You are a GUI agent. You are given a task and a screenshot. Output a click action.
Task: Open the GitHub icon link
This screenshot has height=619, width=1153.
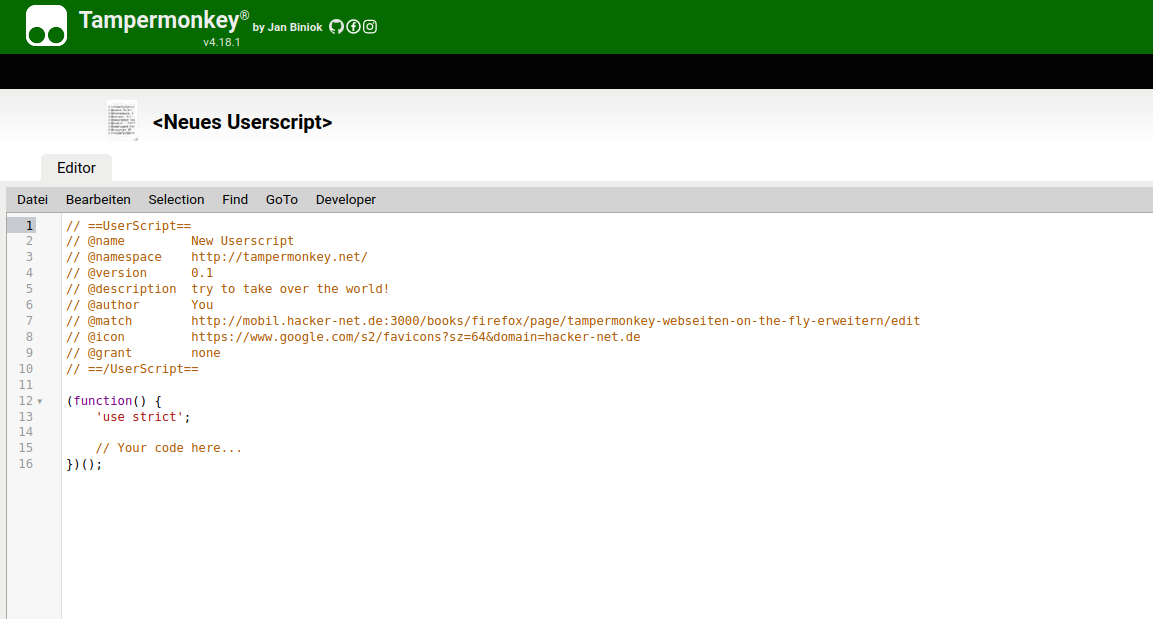point(336,27)
